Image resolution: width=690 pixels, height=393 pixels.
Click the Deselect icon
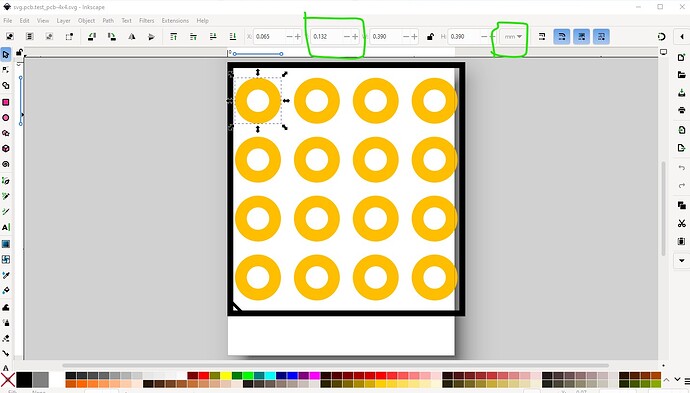(x=49, y=37)
